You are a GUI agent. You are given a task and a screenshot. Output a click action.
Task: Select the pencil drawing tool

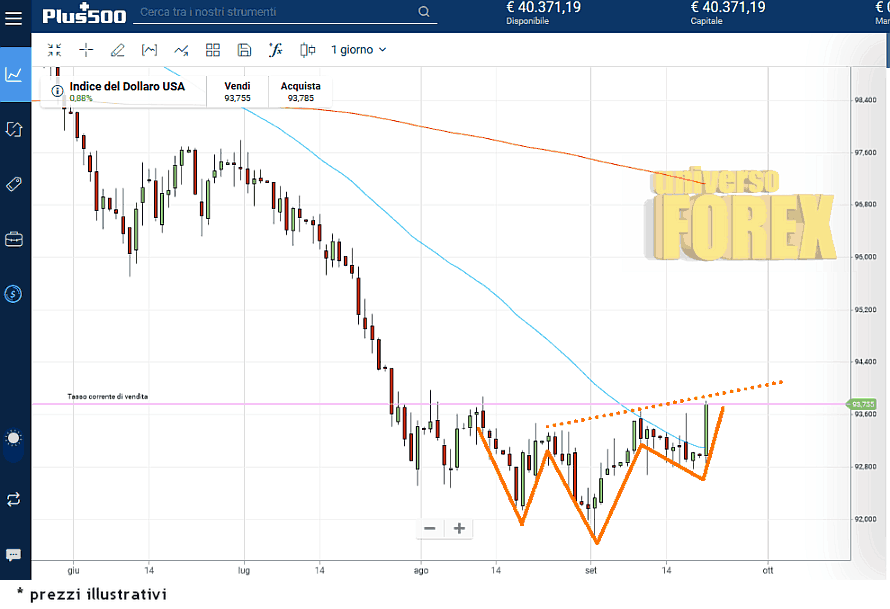click(117, 49)
